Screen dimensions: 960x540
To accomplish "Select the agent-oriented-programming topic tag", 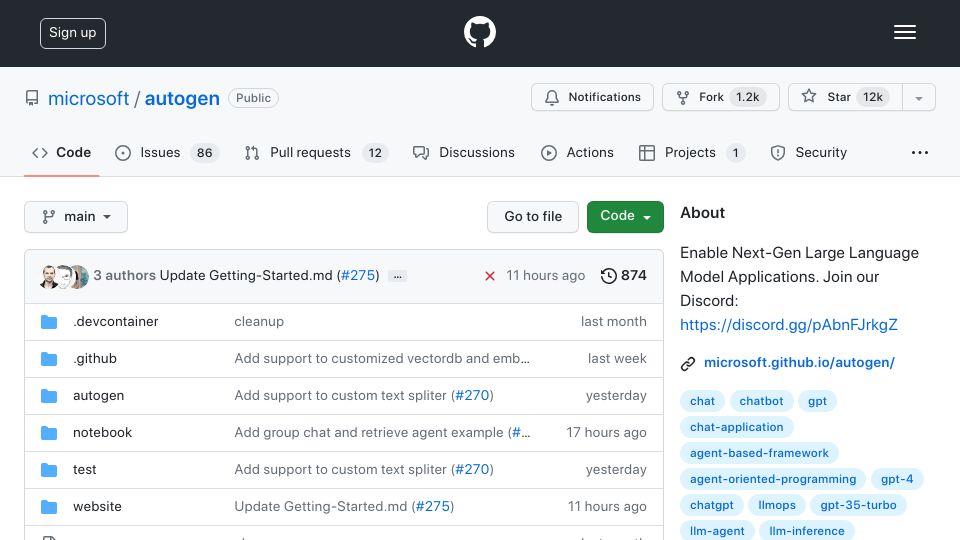I will pos(773,479).
